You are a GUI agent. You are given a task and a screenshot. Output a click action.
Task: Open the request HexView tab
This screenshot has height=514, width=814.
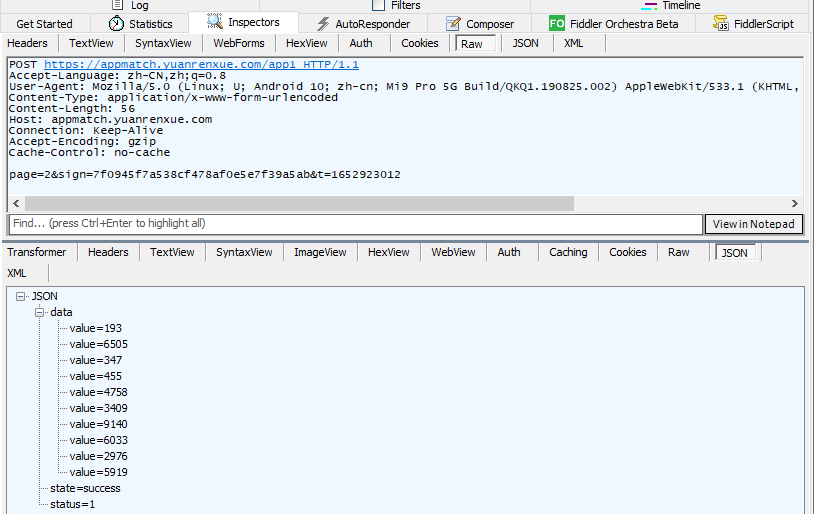point(306,43)
